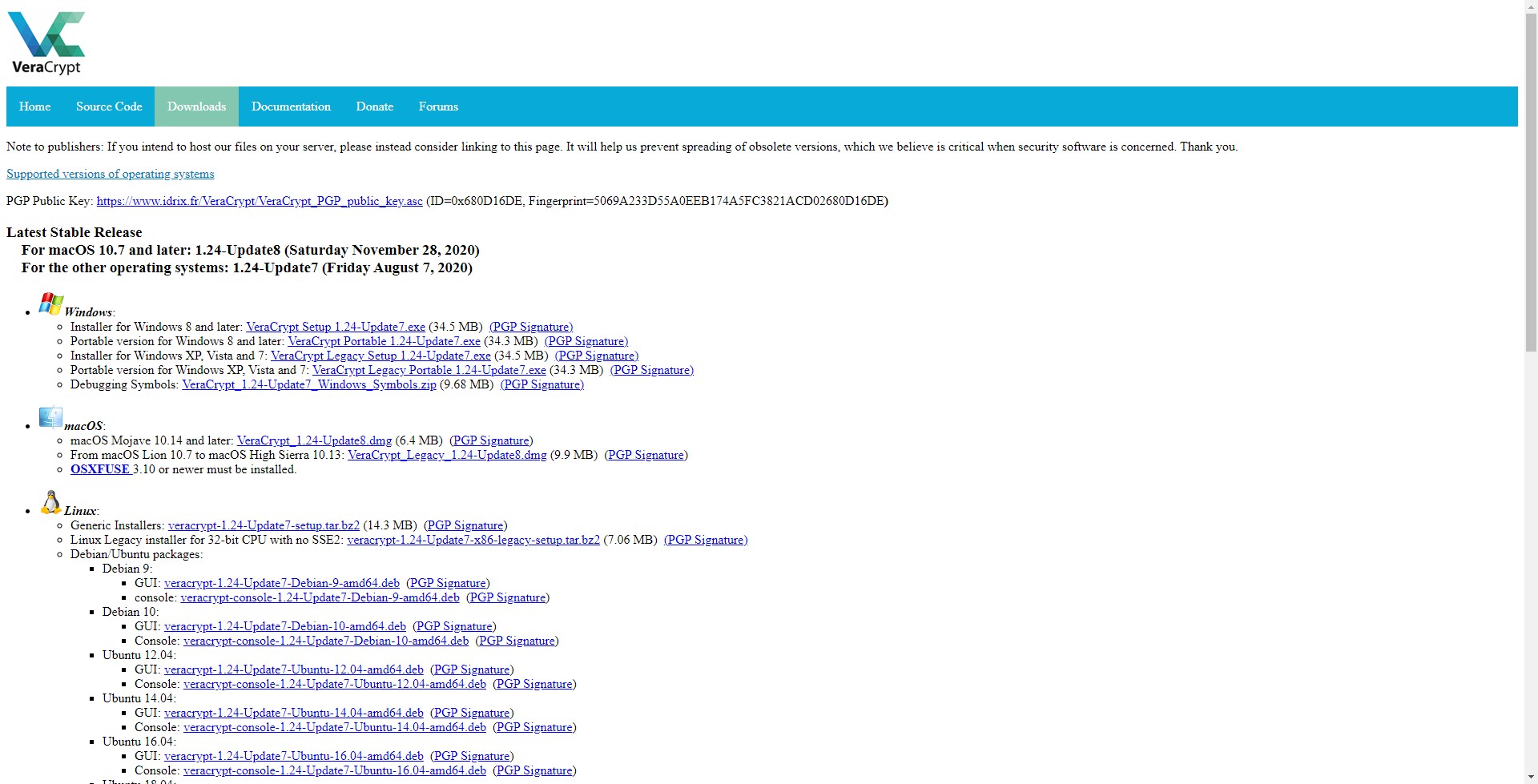The width and height of the screenshot is (1538, 784).
Task: Go to the Source Code page
Action: (109, 107)
